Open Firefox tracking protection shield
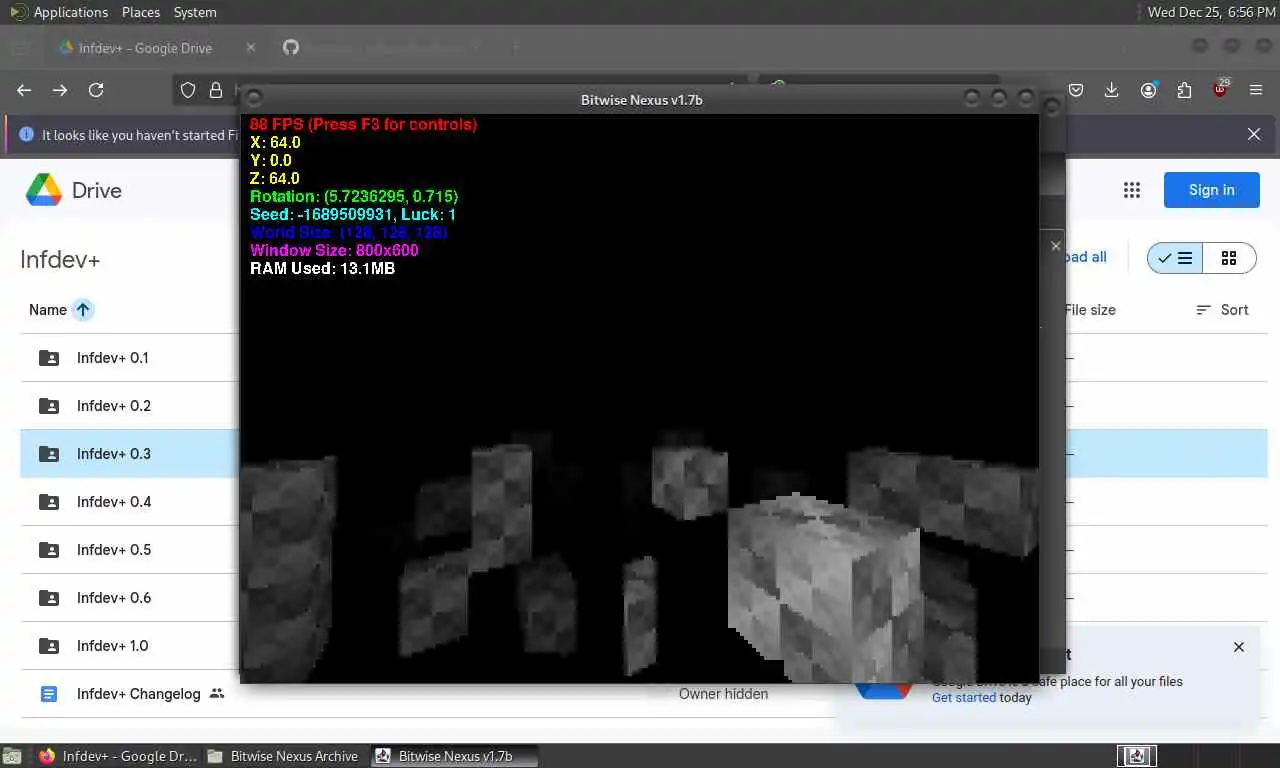The image size is (1280, 768). 188,90
